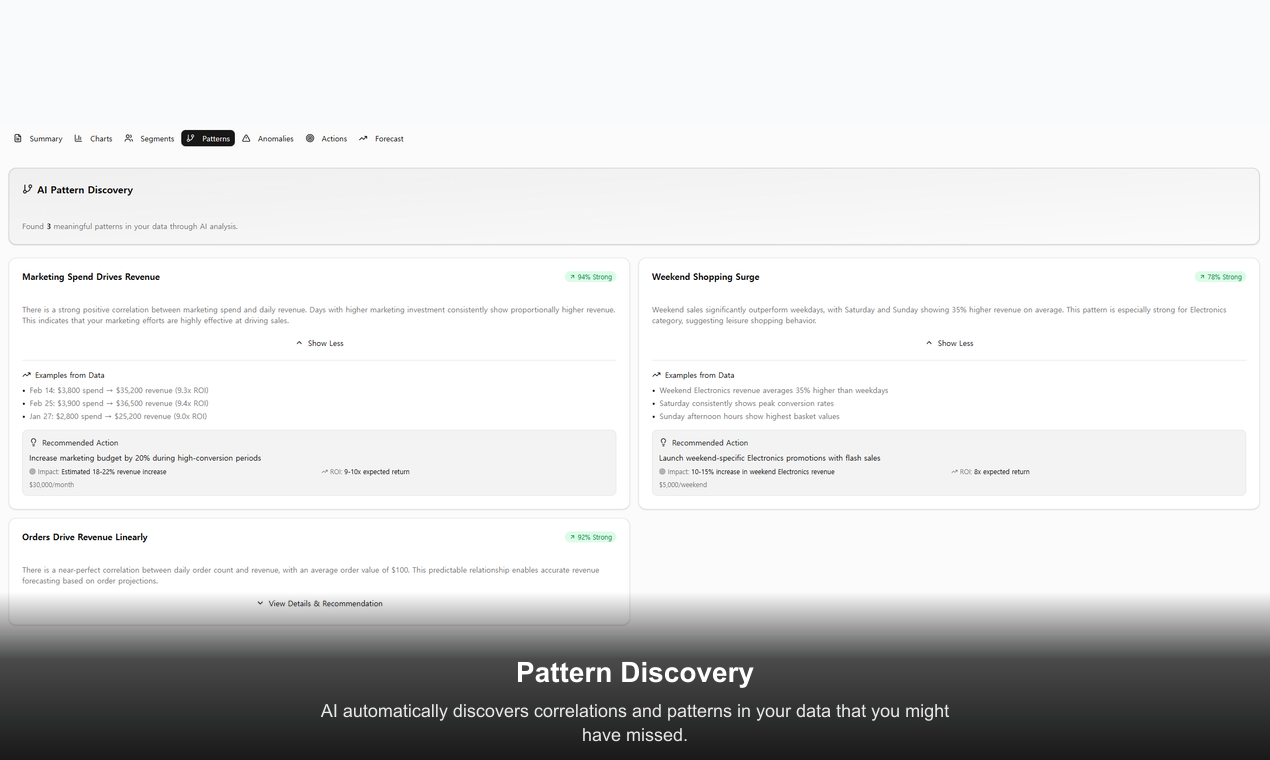
Task: Click the 94% Strong confidence badge
Action: (x=590, y=276)
